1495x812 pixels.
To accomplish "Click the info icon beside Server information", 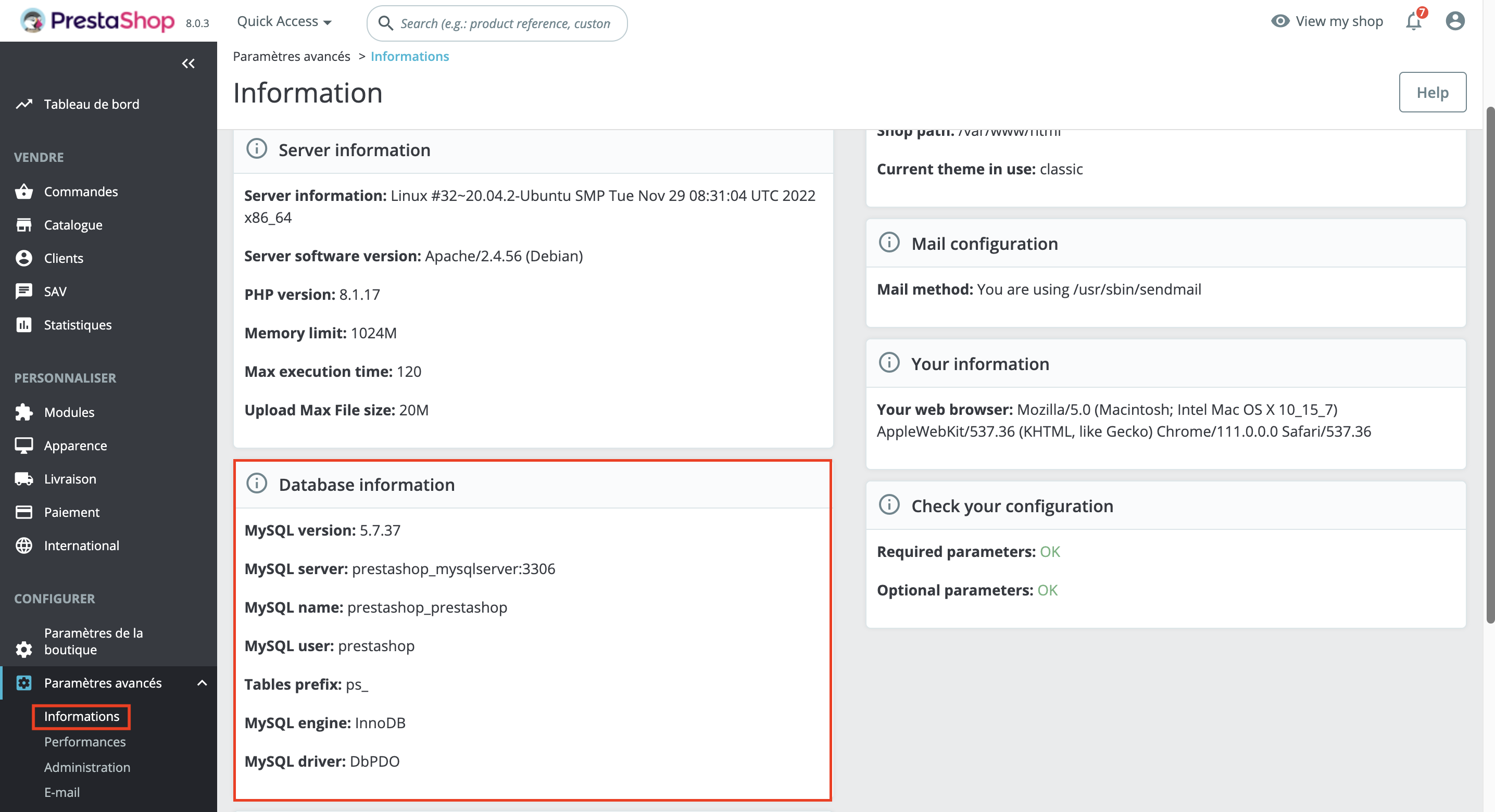I will point(257,149).
